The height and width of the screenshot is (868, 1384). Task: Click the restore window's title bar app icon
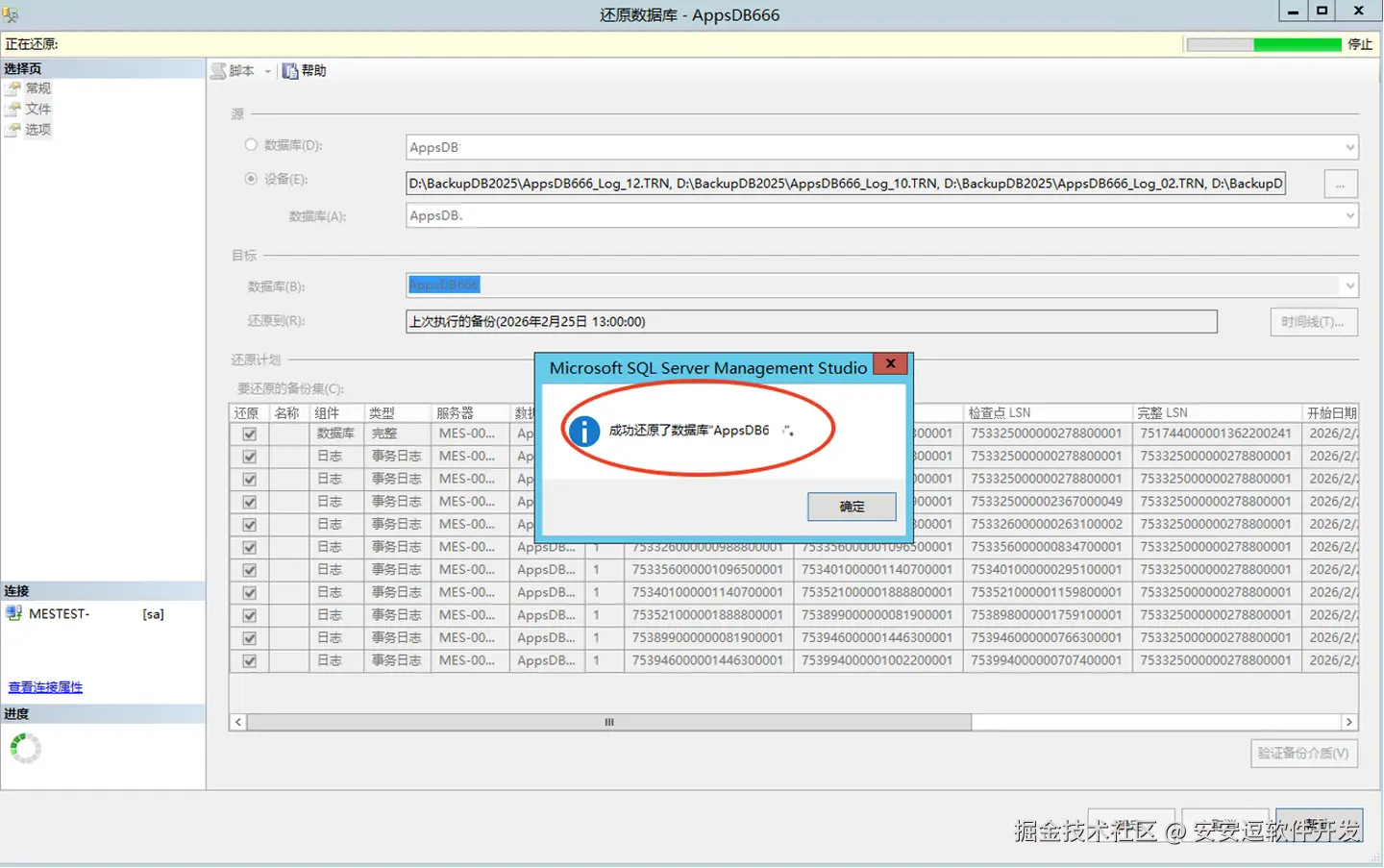pyautogui.click(x=11, y=13)
